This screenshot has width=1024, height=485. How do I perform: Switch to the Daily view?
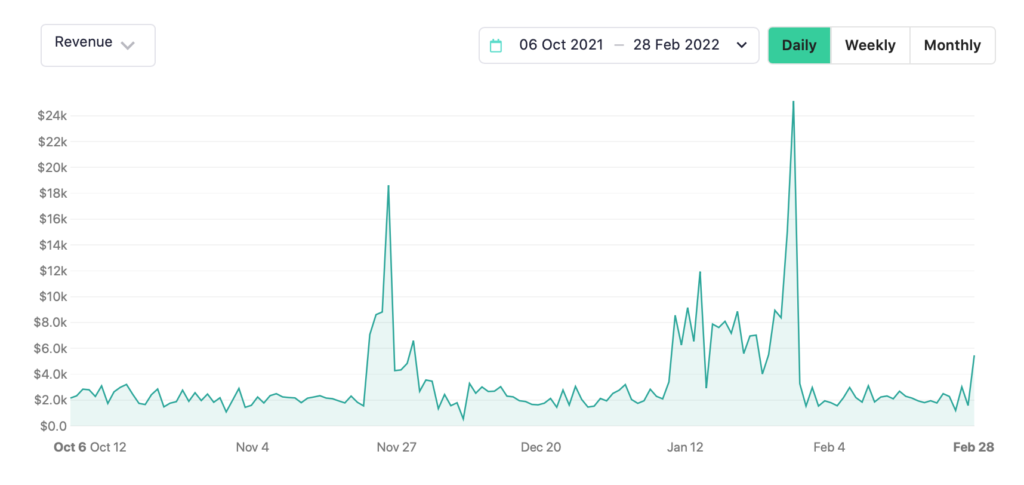[799, 45]
